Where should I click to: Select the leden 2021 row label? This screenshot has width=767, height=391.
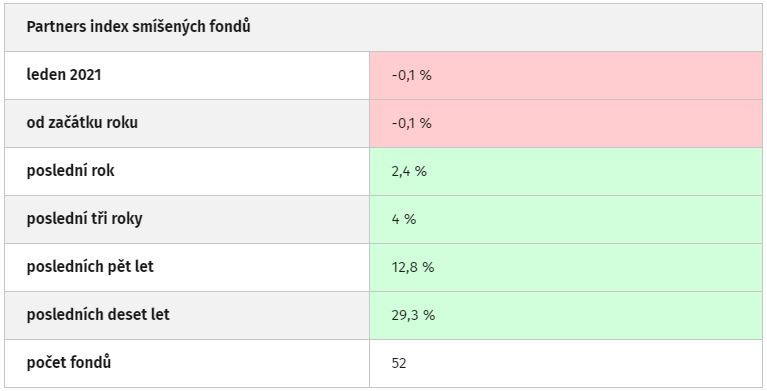click(x=64, y=75)
